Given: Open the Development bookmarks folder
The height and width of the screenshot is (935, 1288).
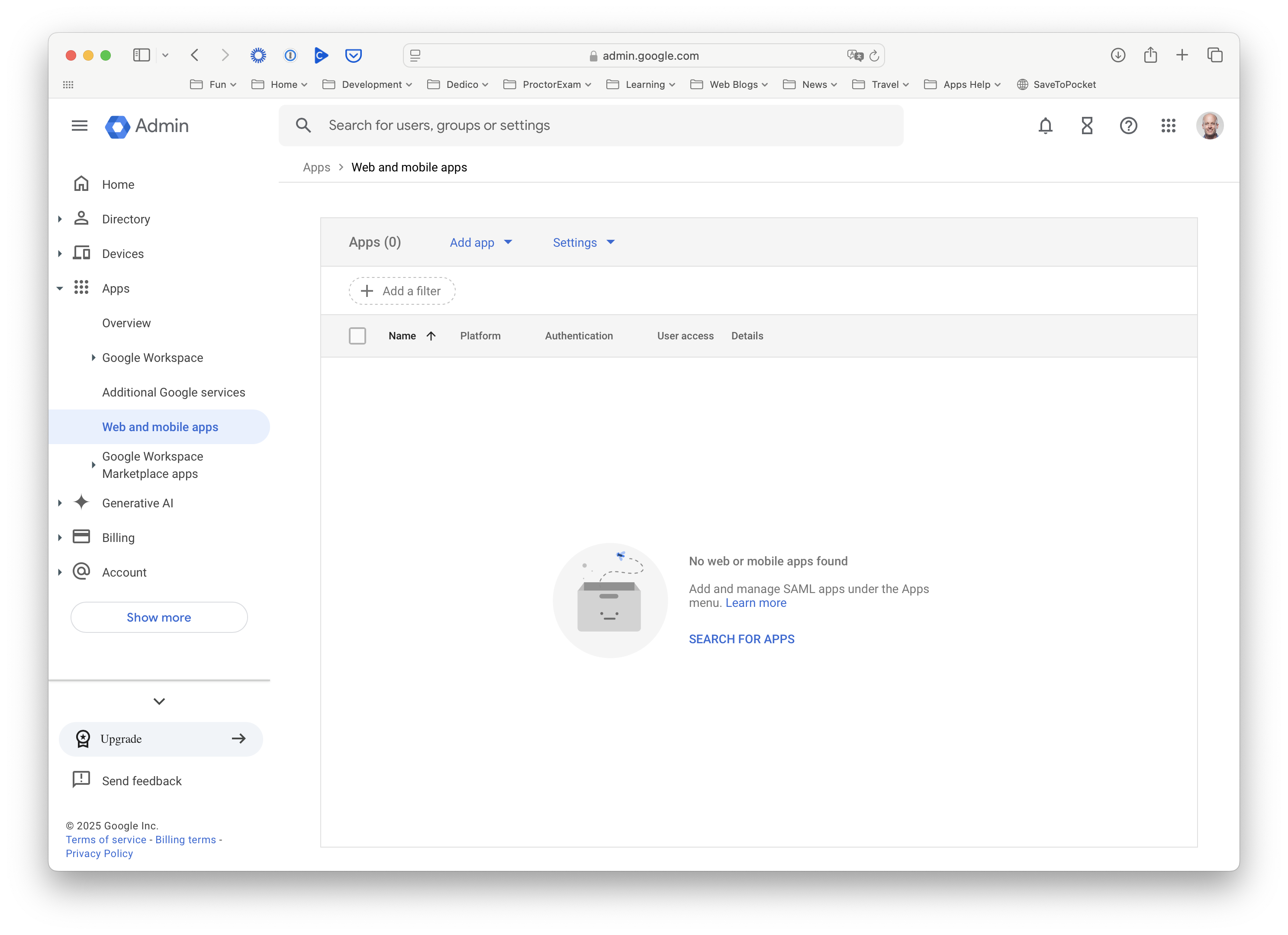Looking at the screenshot, I should [367, 85].
